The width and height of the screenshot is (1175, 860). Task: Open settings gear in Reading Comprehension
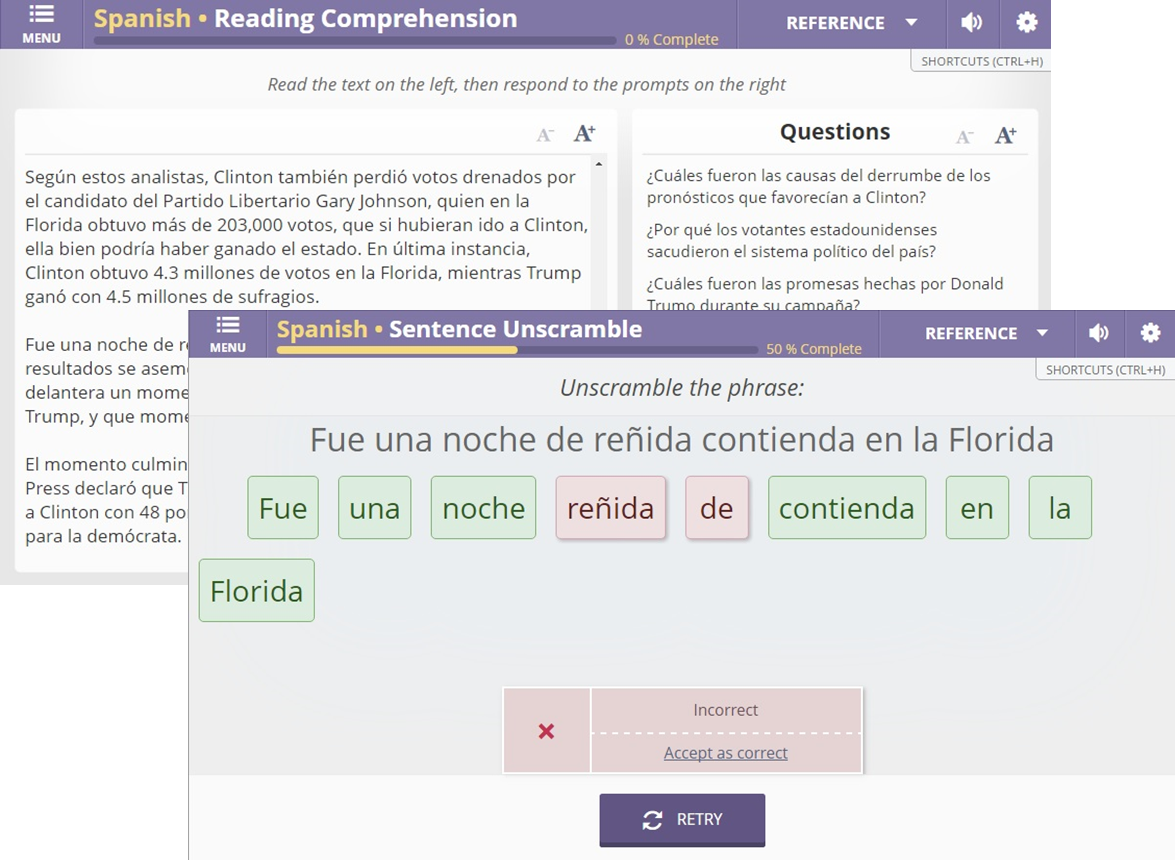point(1027,22)
